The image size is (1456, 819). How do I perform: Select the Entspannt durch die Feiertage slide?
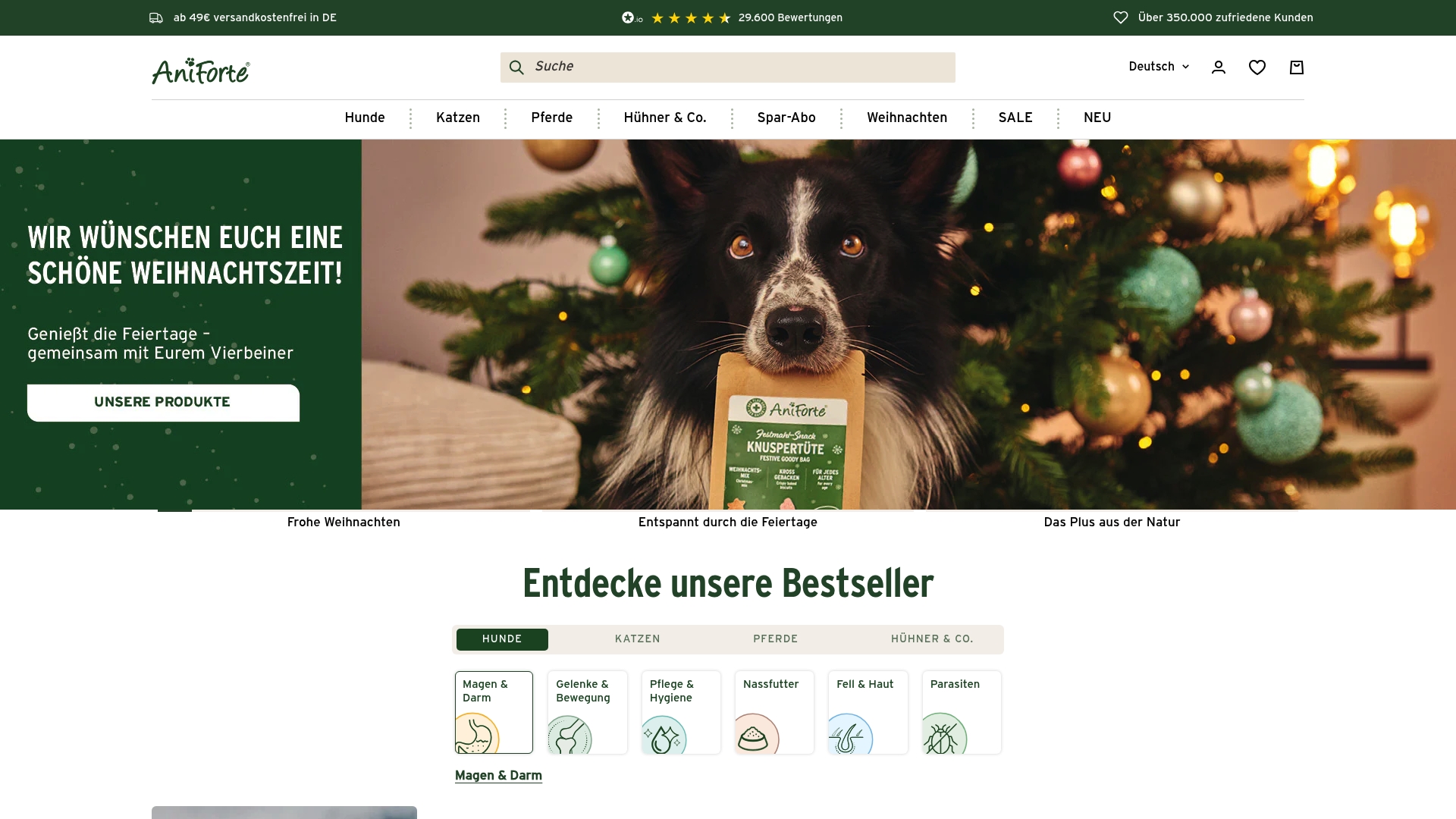coord(727,522)
